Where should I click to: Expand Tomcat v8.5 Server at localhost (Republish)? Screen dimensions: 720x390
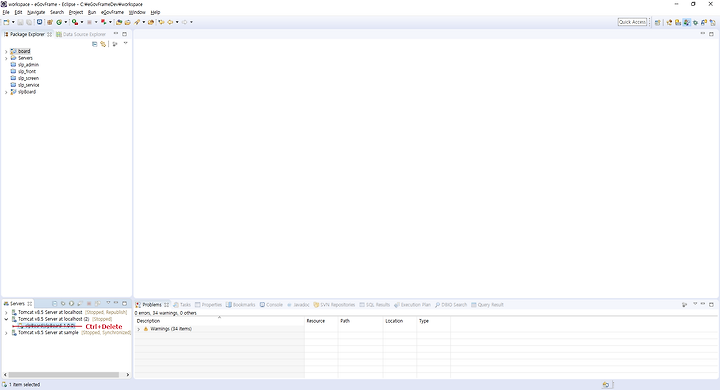[6, 312]
